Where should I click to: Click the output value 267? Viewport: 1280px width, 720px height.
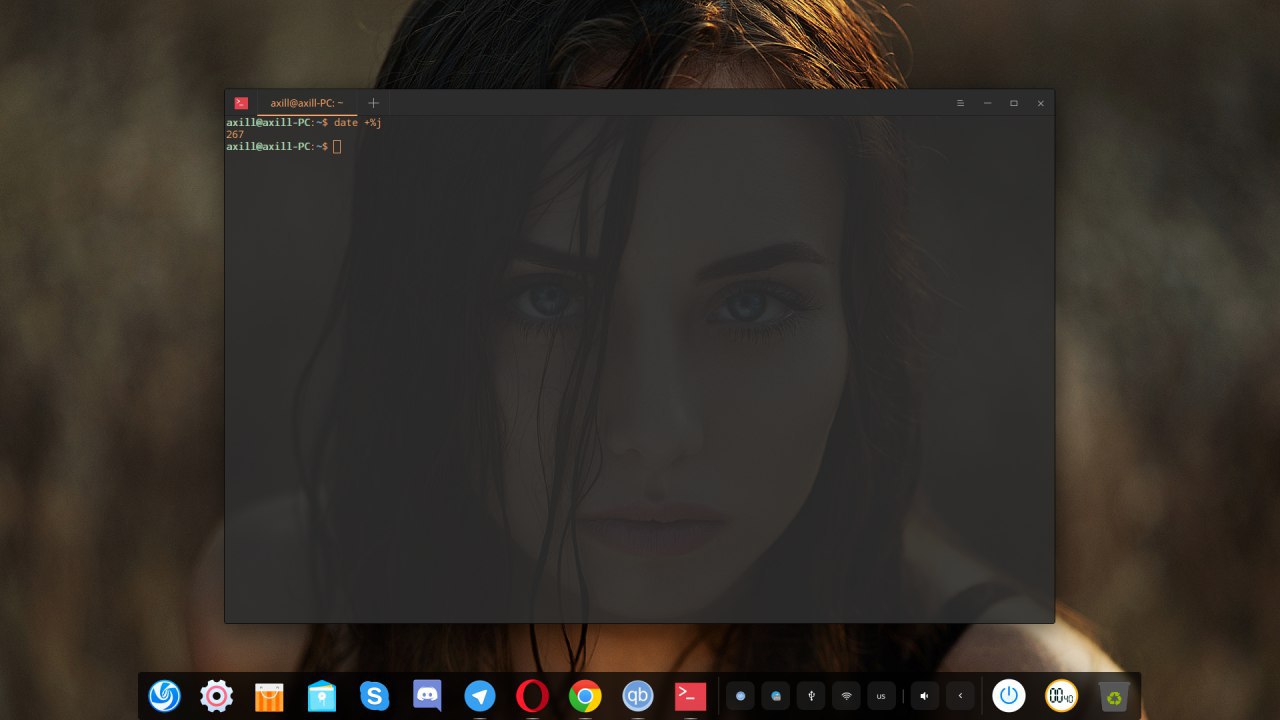click(235, 134)
